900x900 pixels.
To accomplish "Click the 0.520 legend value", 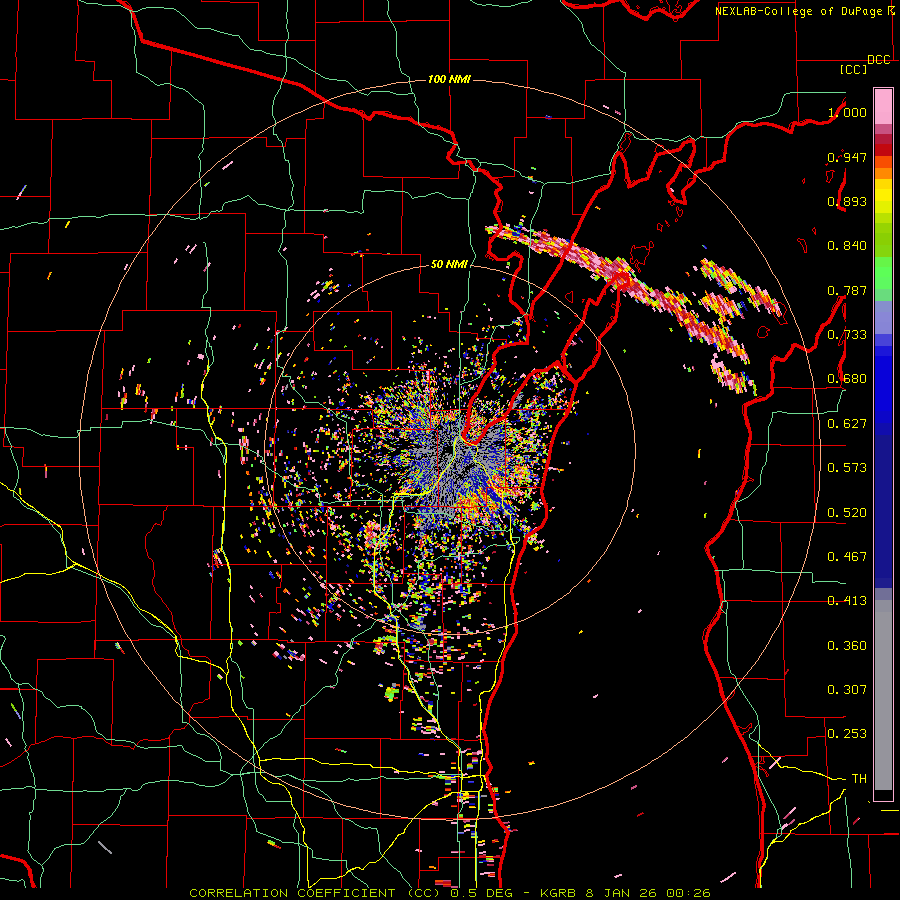I will click(x=847, y=513).
